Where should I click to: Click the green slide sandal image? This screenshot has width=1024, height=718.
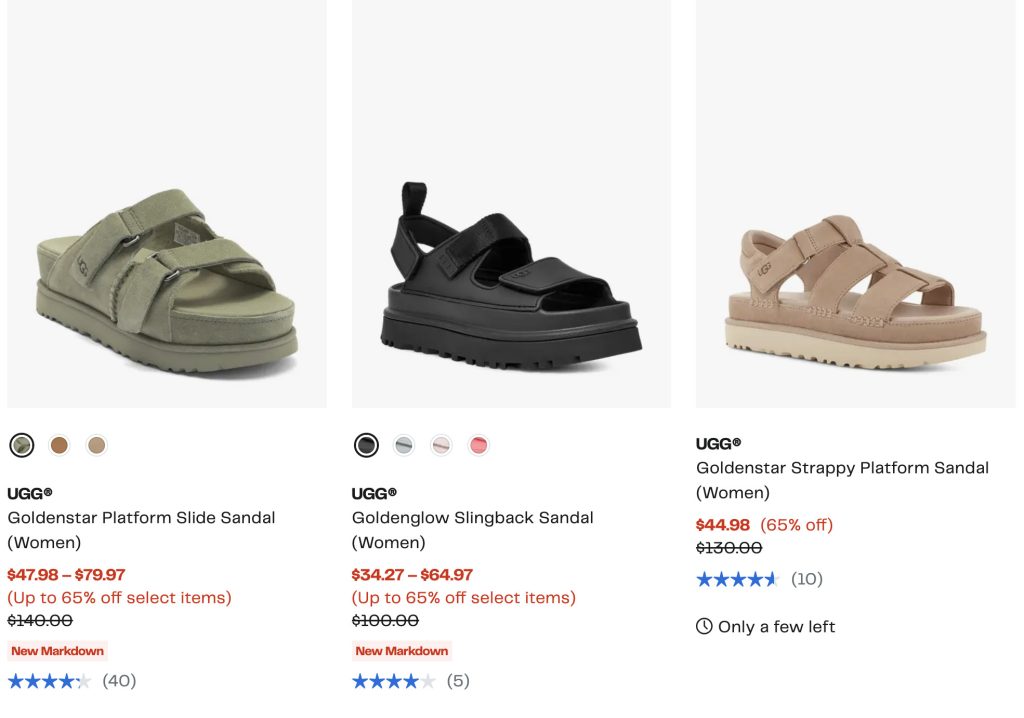[167, 280]
